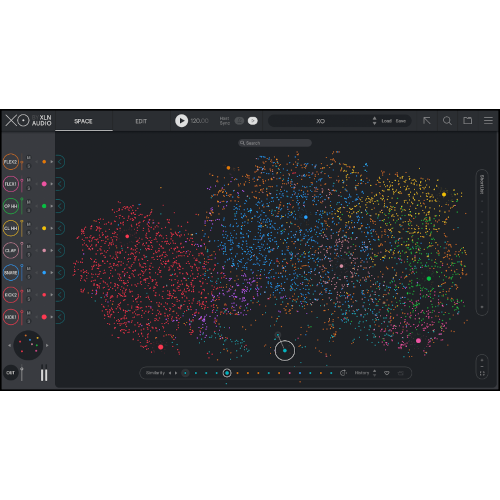500x500 pixels.
Task: Solo the OP HH channel
Action: (x=29, y=210)
